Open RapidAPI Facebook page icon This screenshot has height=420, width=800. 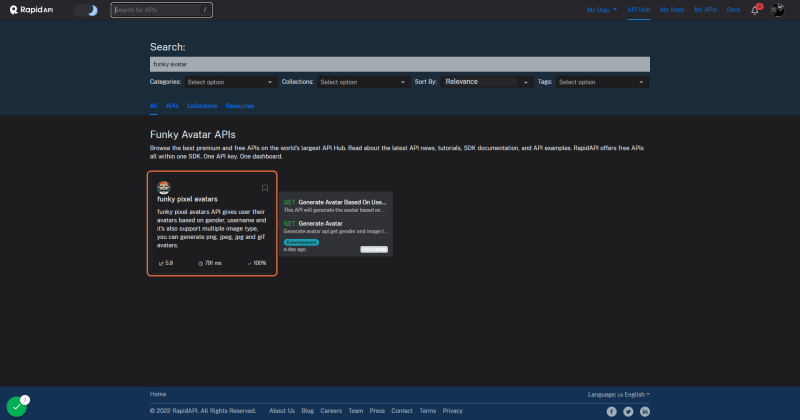click(611, 411)
